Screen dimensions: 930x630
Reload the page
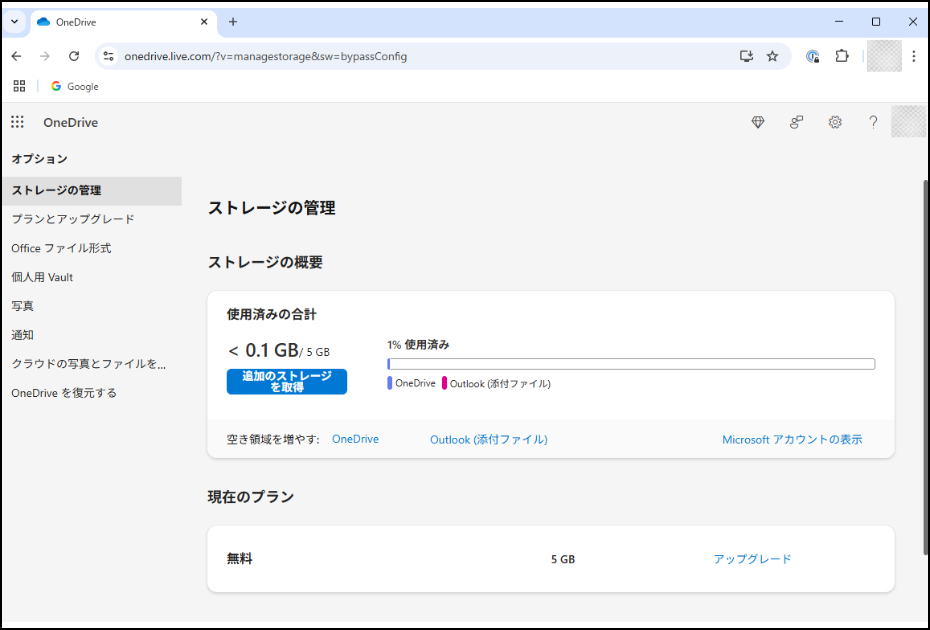click(x=74, y=56)
